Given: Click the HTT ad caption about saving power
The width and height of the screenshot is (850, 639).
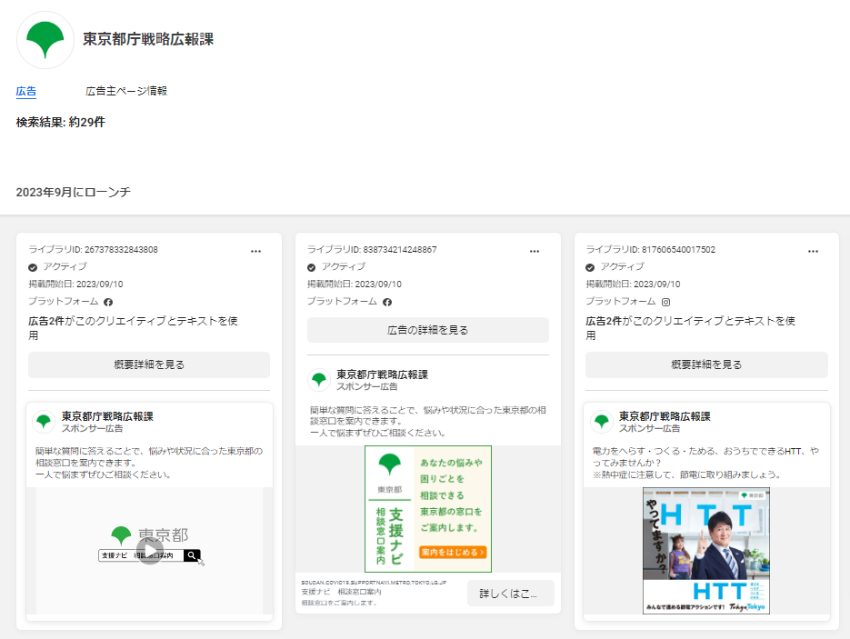Looking at the screenshot, I should click(705, 463).
